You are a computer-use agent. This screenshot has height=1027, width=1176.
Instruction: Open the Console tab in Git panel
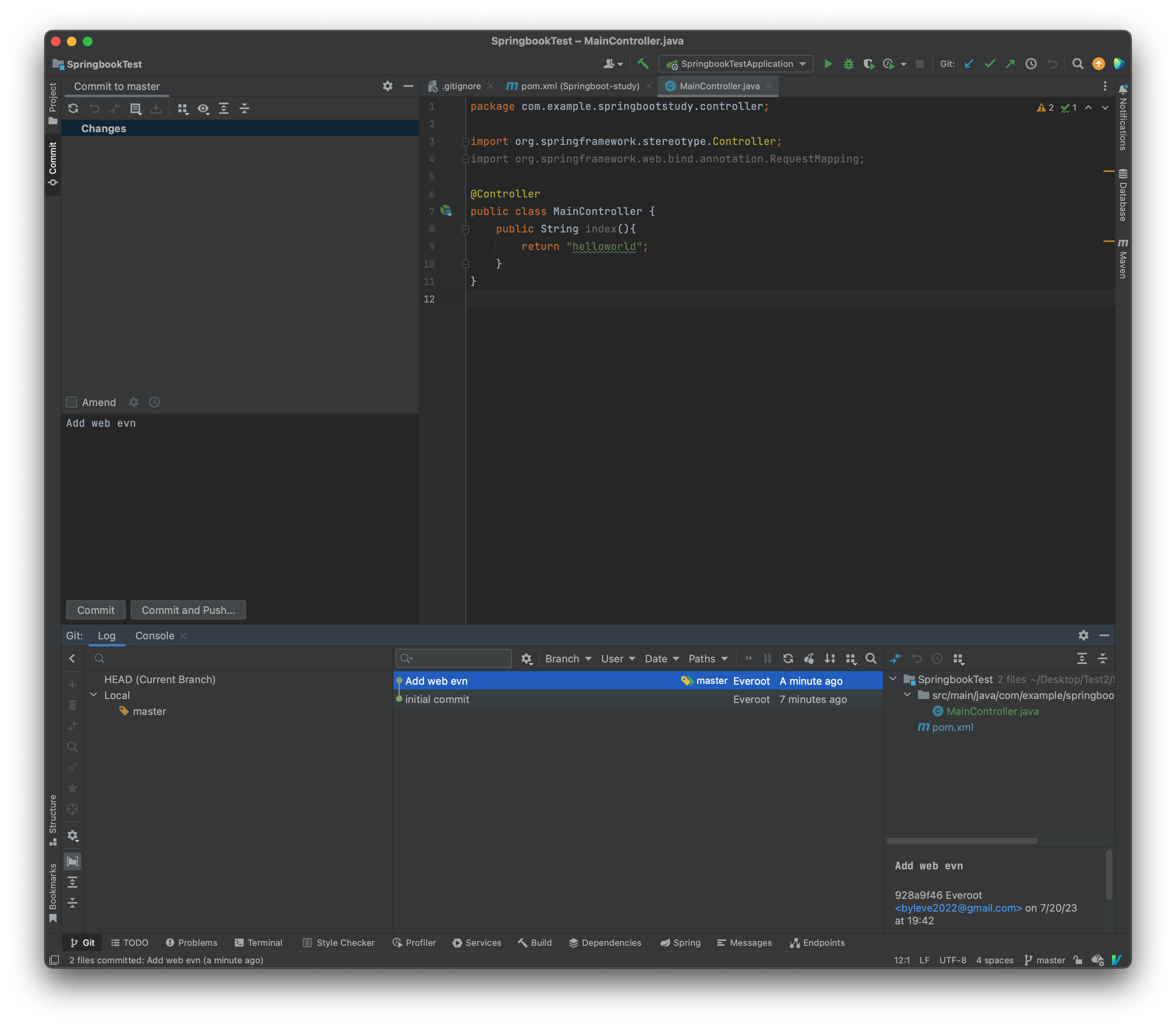[155, 636]
